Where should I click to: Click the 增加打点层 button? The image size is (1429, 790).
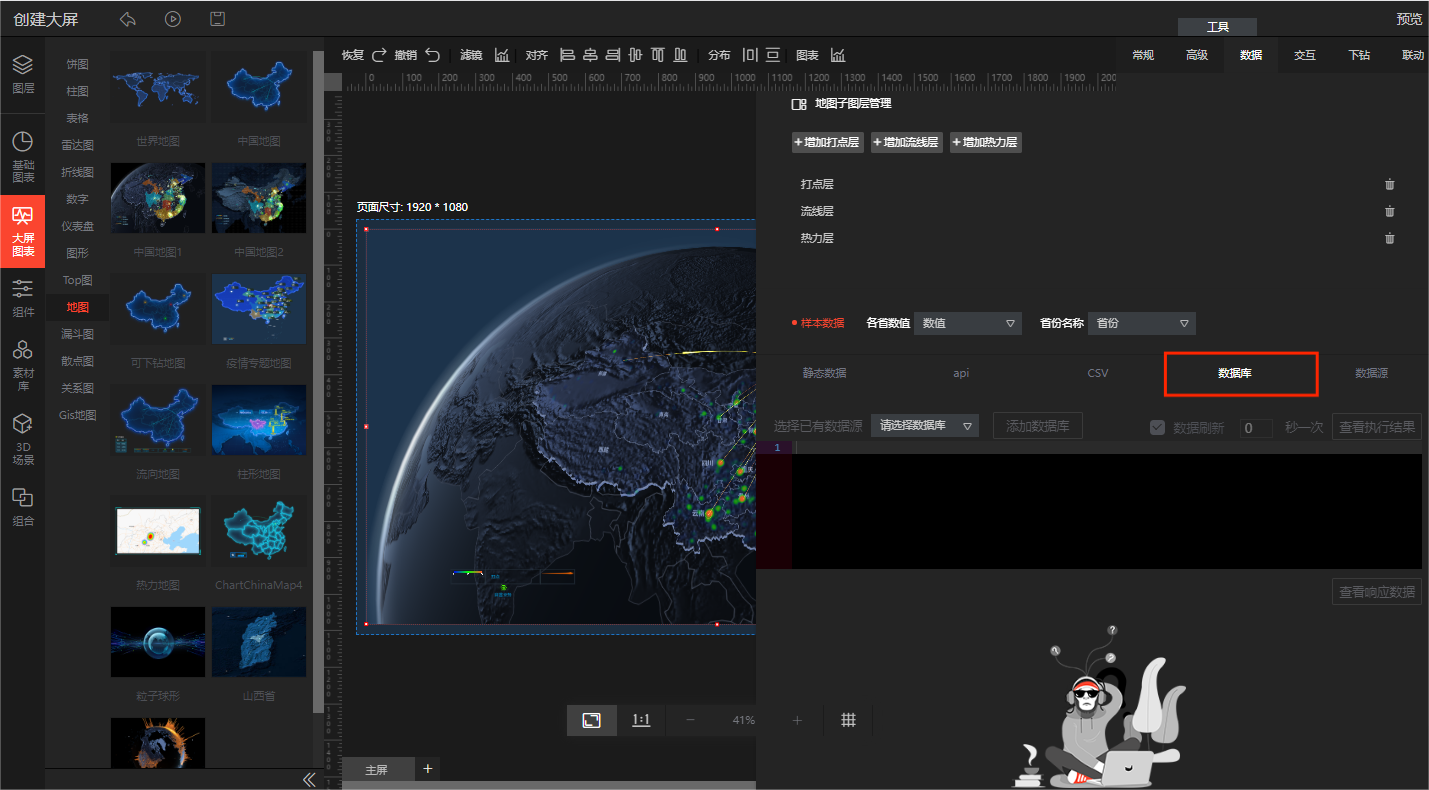(827, 142)
